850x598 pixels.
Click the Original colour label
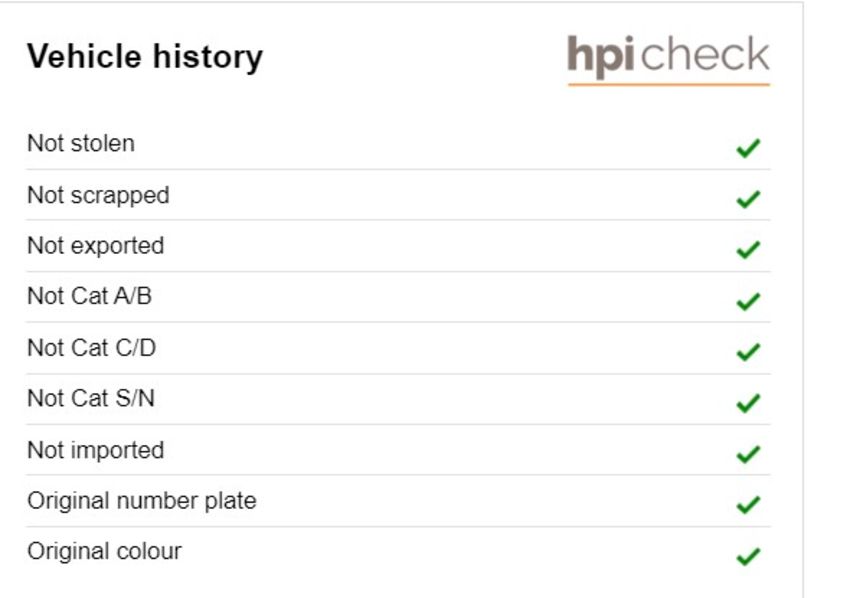click(x=104, y=552)
